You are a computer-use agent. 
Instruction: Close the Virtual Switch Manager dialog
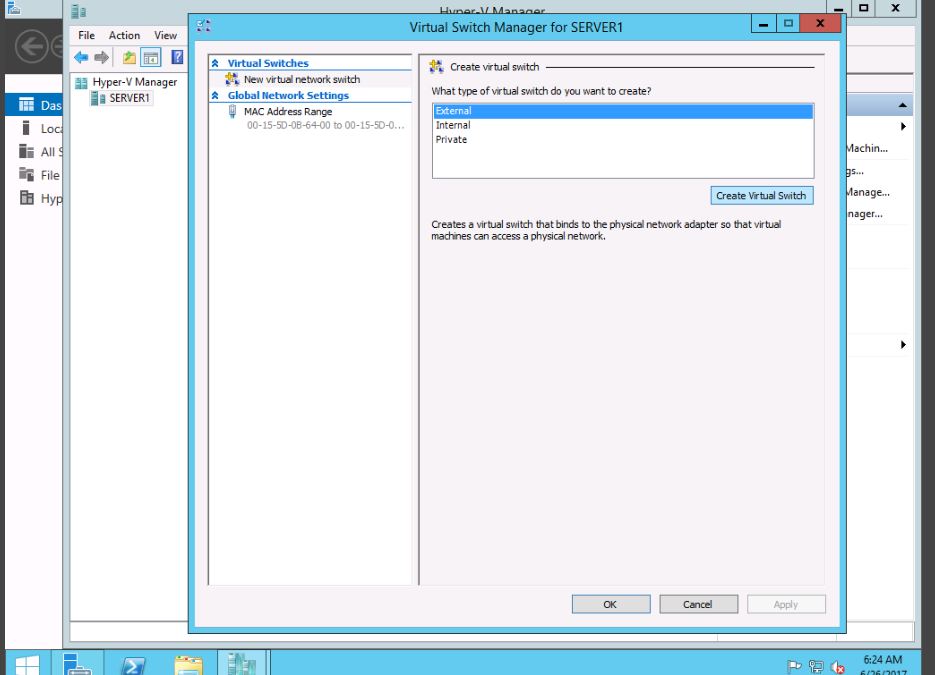point(821,24)
